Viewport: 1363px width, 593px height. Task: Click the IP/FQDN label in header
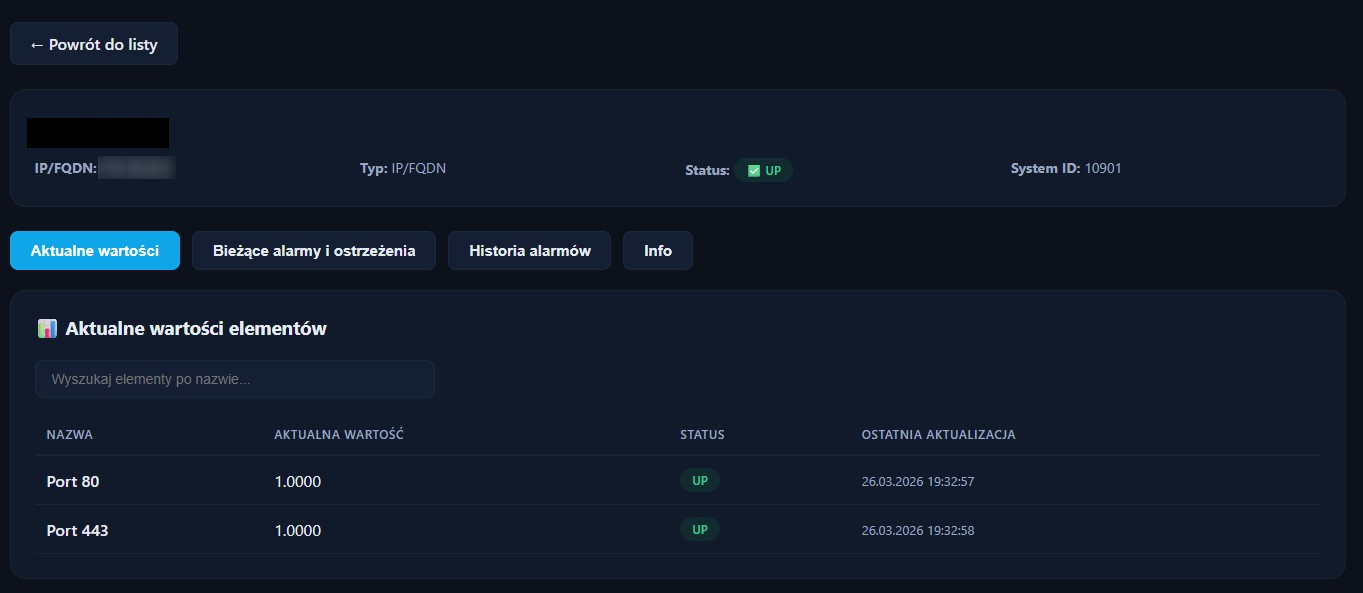tap(66, 168)
